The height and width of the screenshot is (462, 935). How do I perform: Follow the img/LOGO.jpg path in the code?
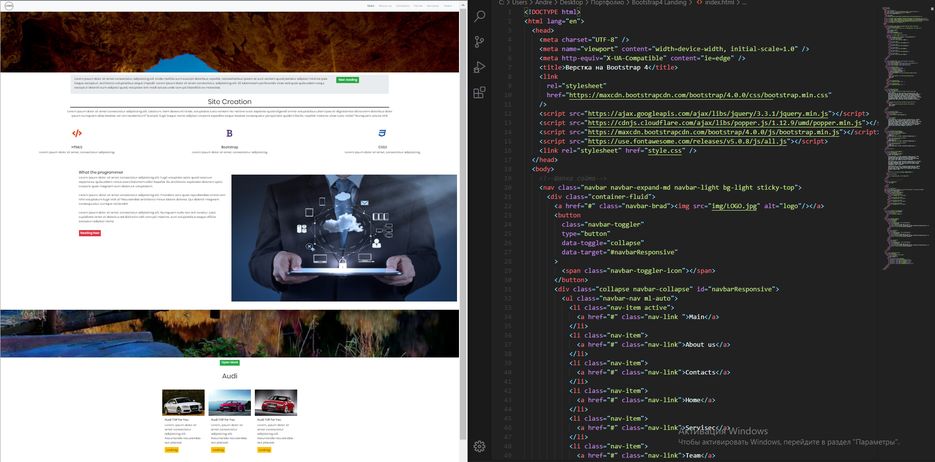(736, 206)
